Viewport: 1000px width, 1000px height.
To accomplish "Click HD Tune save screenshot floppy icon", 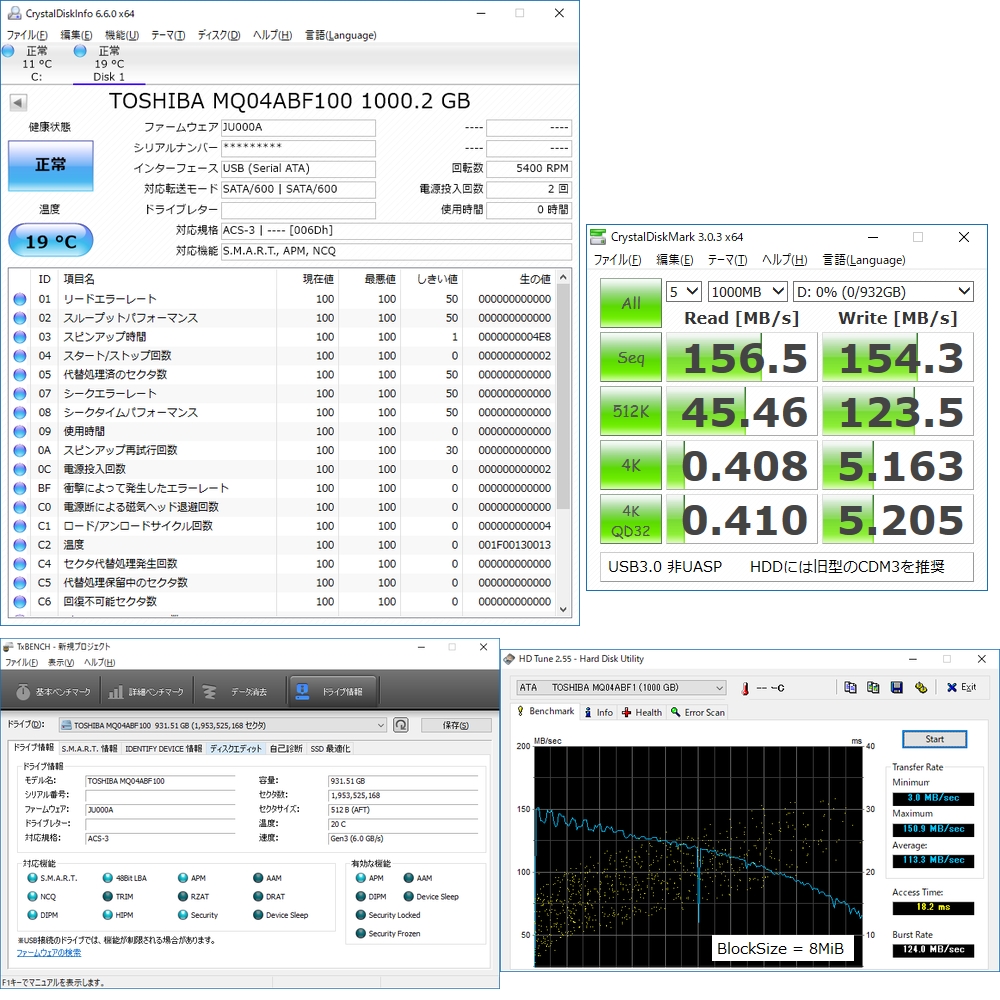I will point(897,687).
